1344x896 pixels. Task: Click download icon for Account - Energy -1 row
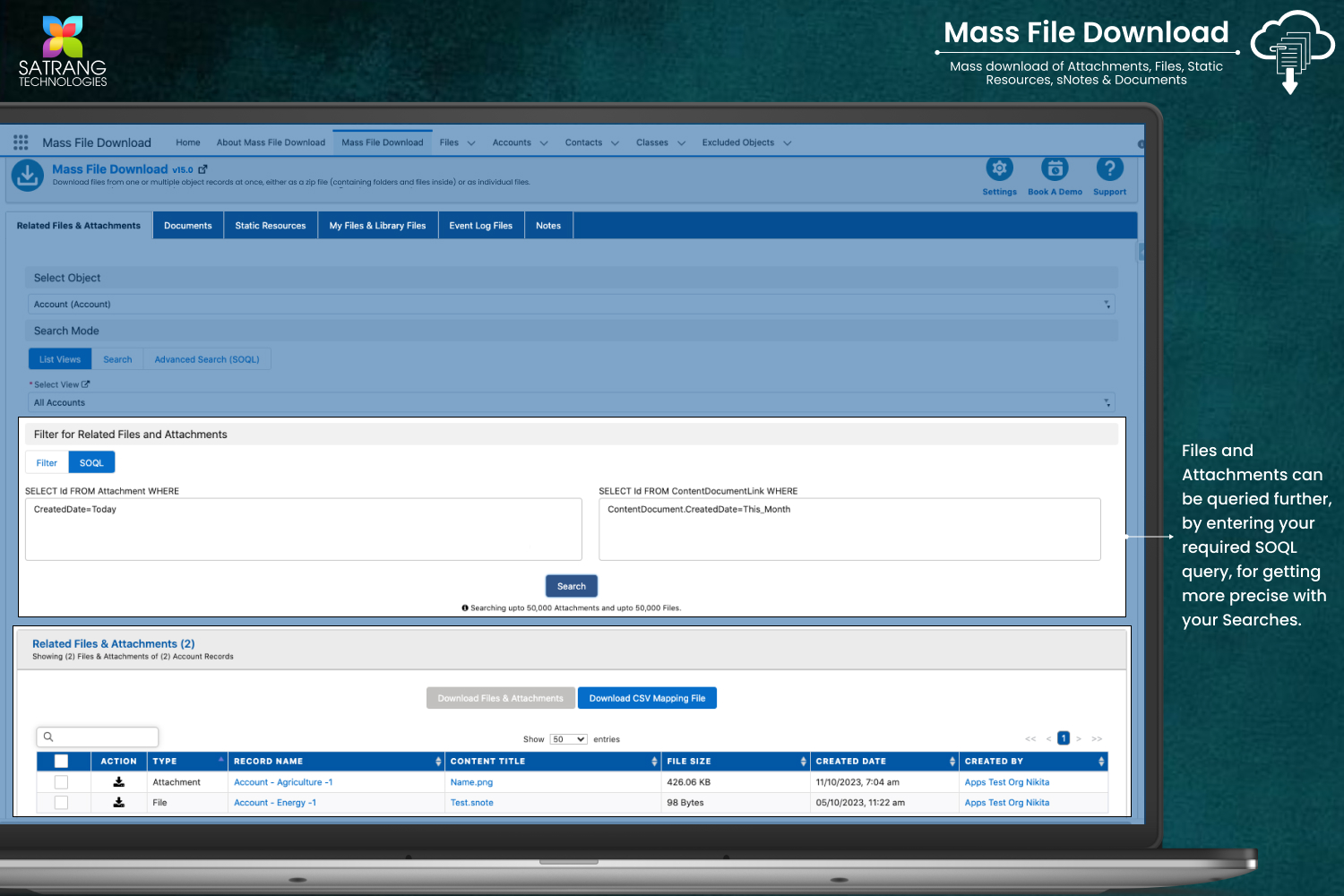tap(118, 803)
